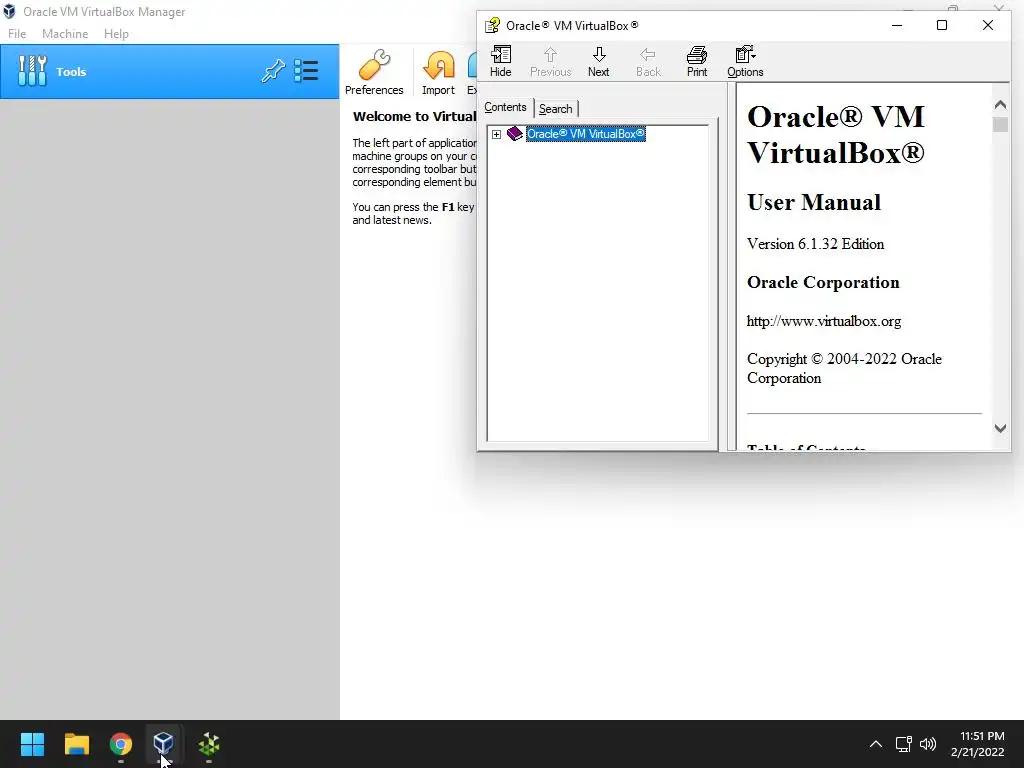1024x768 pixels.
Task: Open the volume tray icon
Action: tap(928, 744)
